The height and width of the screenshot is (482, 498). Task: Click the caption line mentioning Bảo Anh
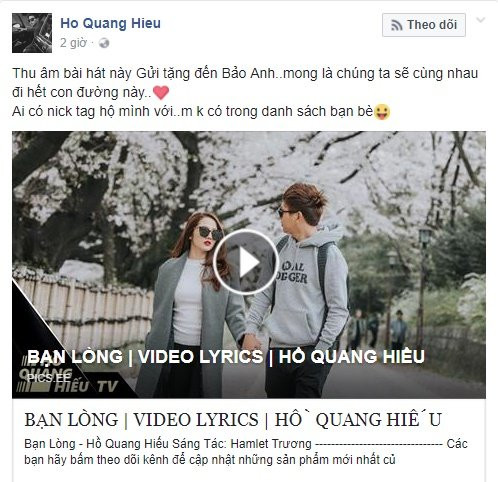pos(245,73)
